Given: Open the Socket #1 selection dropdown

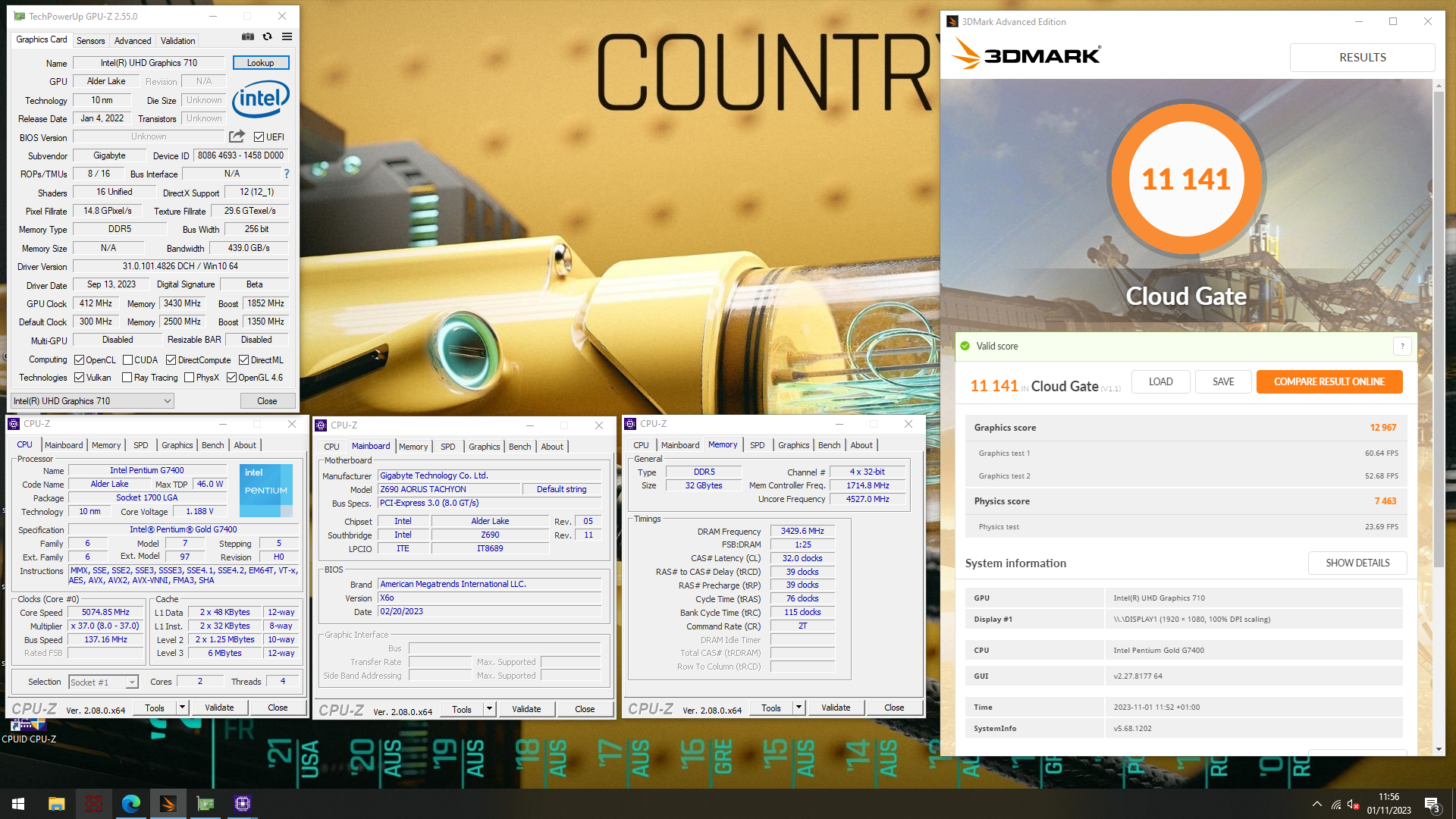Looking at the screenshot, I should [103, 682].
